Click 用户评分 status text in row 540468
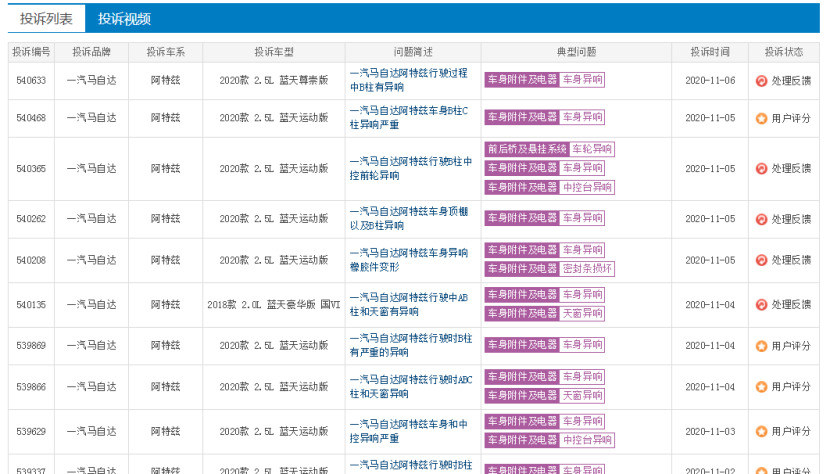This screenshot has width=830, height=474. 791,119
